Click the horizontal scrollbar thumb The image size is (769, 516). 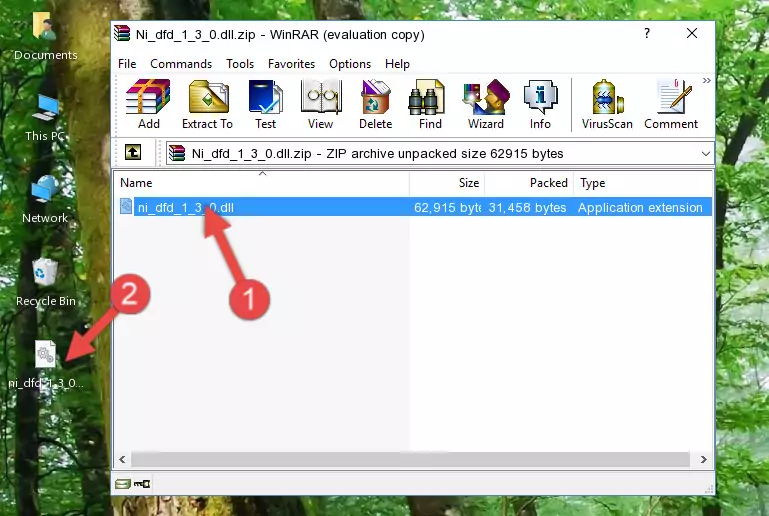click(x=410, y=459)
